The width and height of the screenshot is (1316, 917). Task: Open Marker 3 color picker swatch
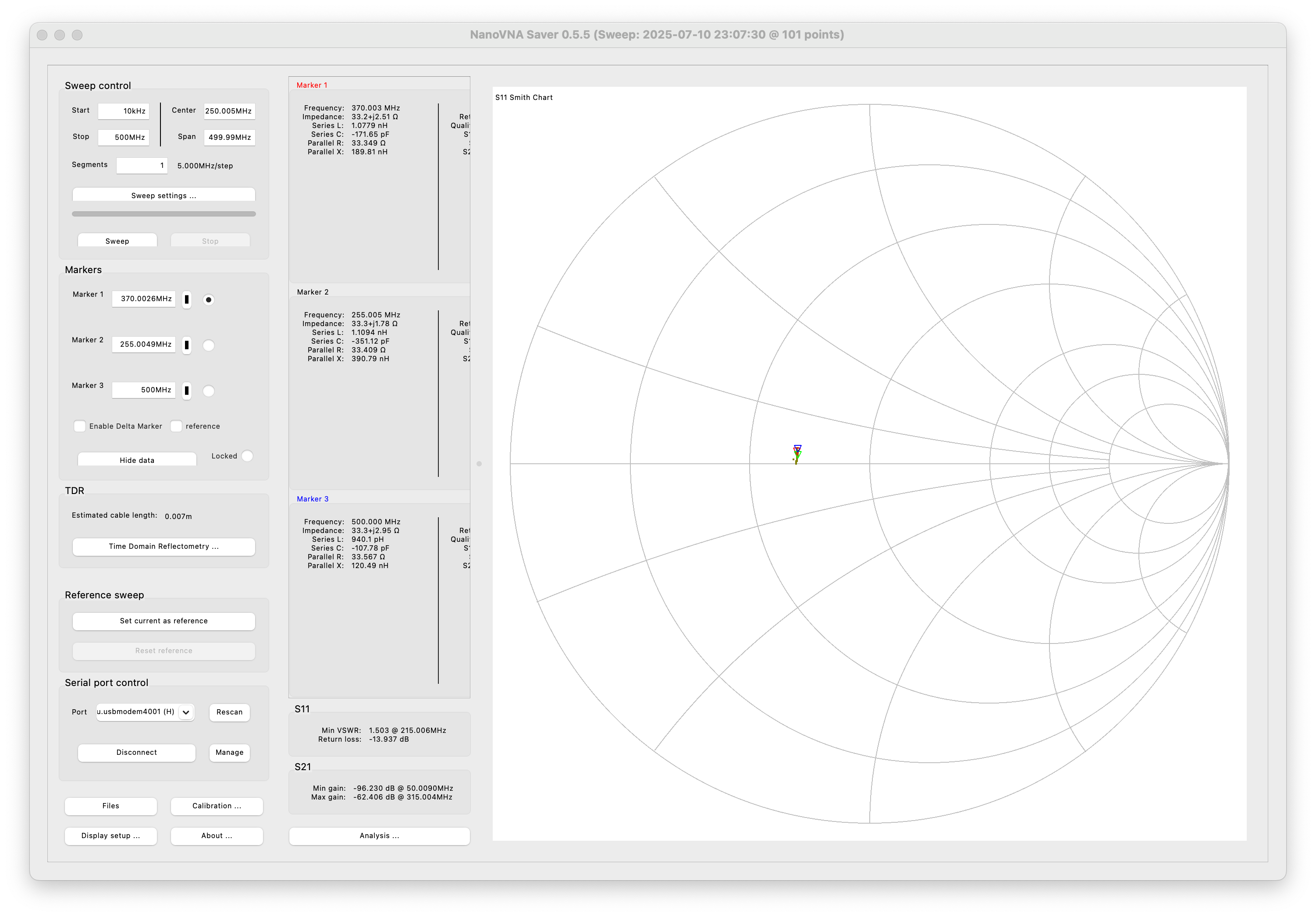186,391
